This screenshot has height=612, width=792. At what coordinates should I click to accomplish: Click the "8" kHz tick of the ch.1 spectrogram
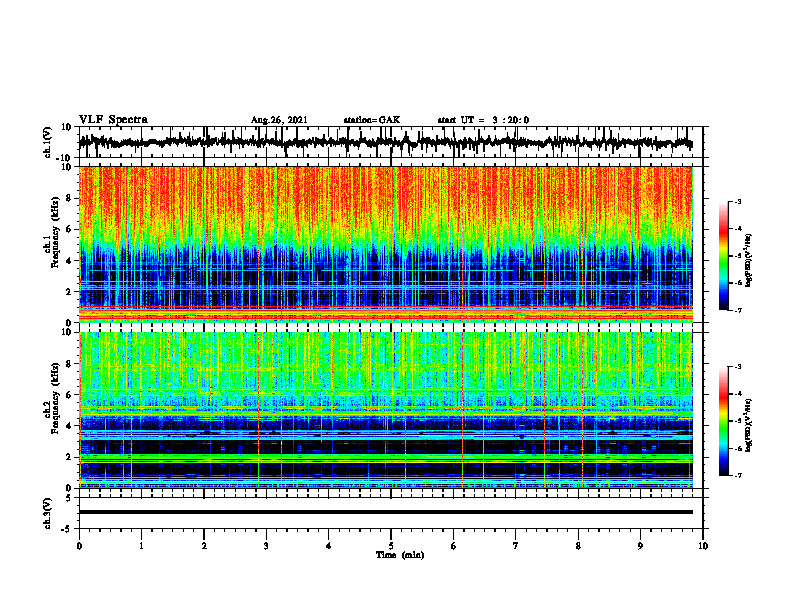69,198
